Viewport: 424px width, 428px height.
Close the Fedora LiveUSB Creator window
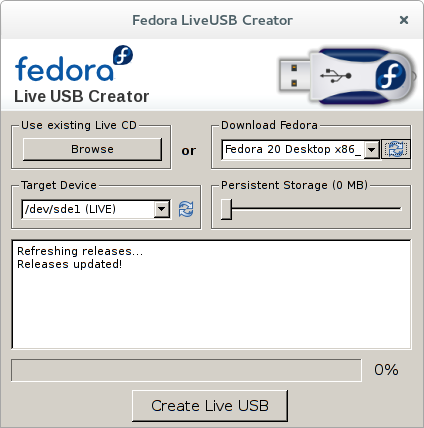(x=404, y=20)
